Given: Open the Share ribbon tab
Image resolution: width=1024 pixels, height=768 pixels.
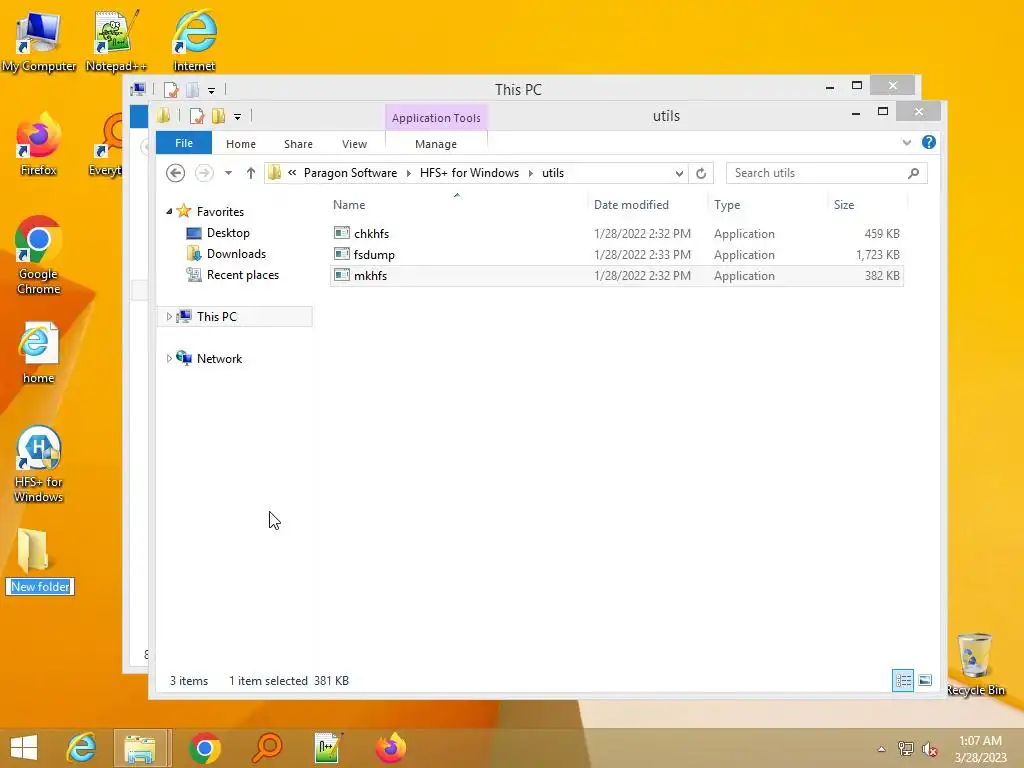Looking at the screenshot, I should pos(298,144).
